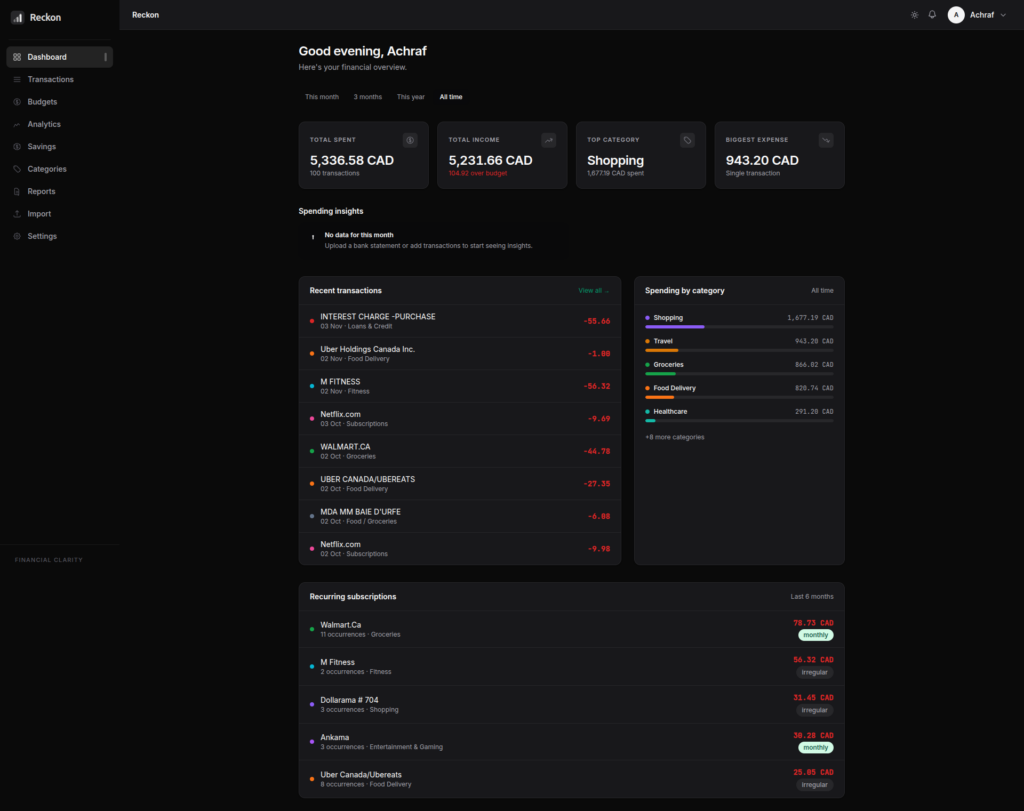Open notifications bell icon
The width and height of the screenshot is (1024, 811).
(x=933, y=14)
